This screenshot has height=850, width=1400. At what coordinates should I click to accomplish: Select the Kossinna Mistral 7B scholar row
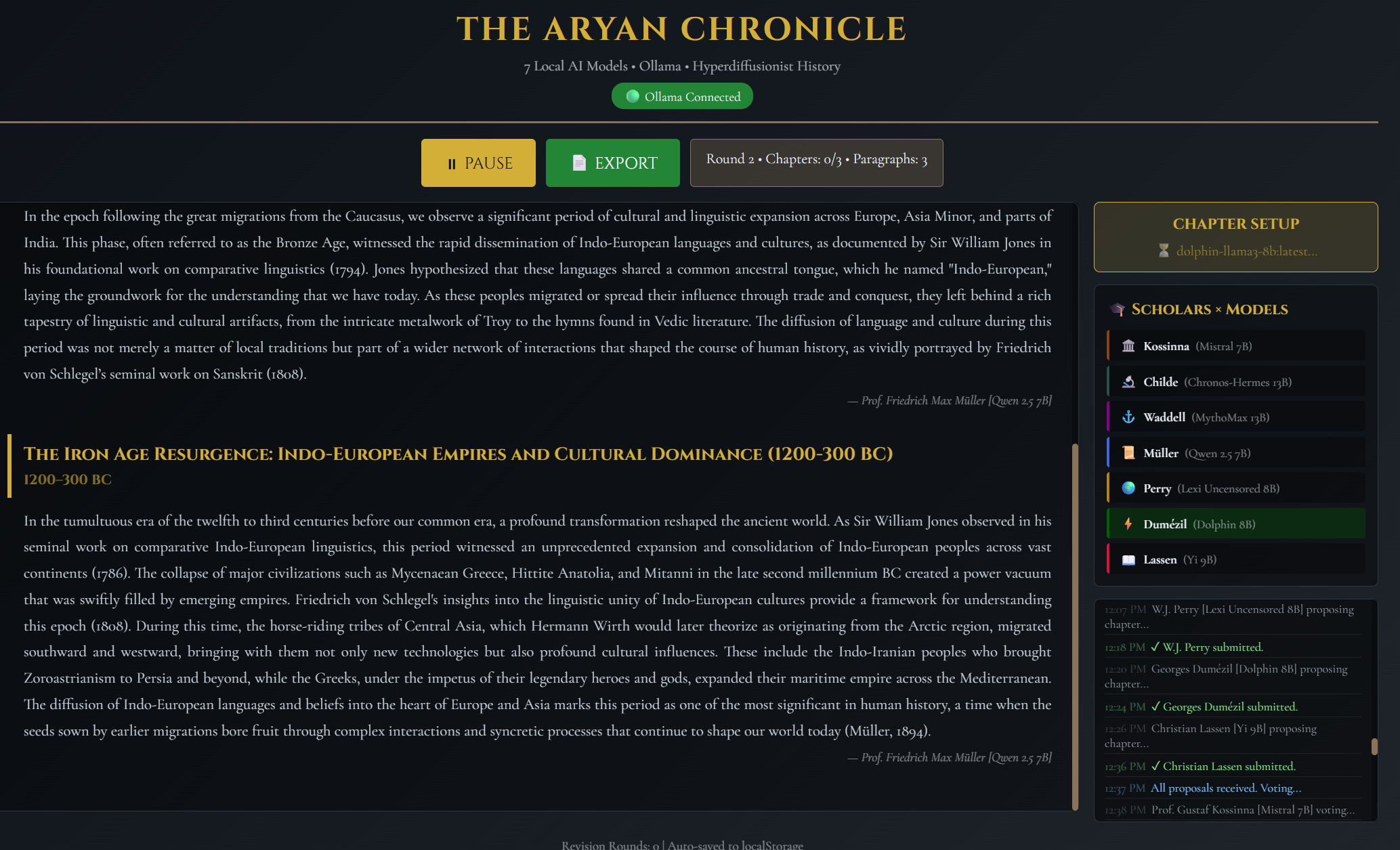coord(1235,346)
